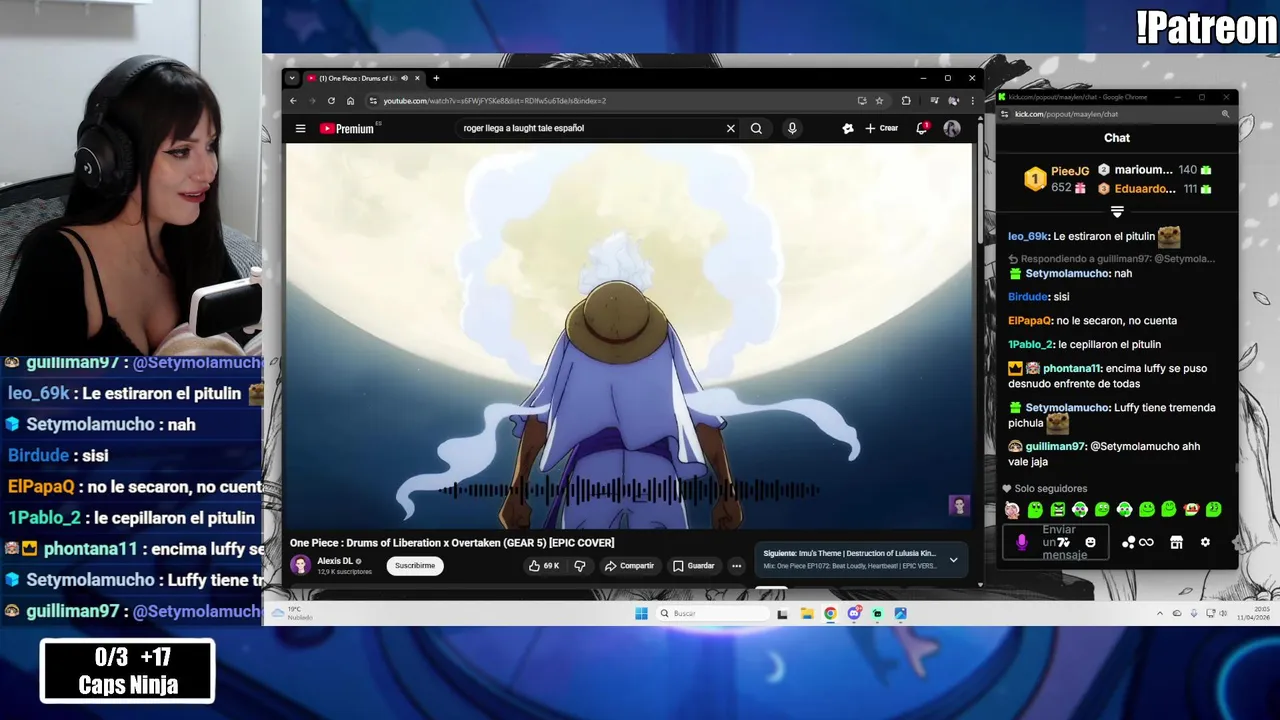Open marioum... leaderboard entry
The width and height of the screenshot is (1280, 720).
pos(1154,170)
